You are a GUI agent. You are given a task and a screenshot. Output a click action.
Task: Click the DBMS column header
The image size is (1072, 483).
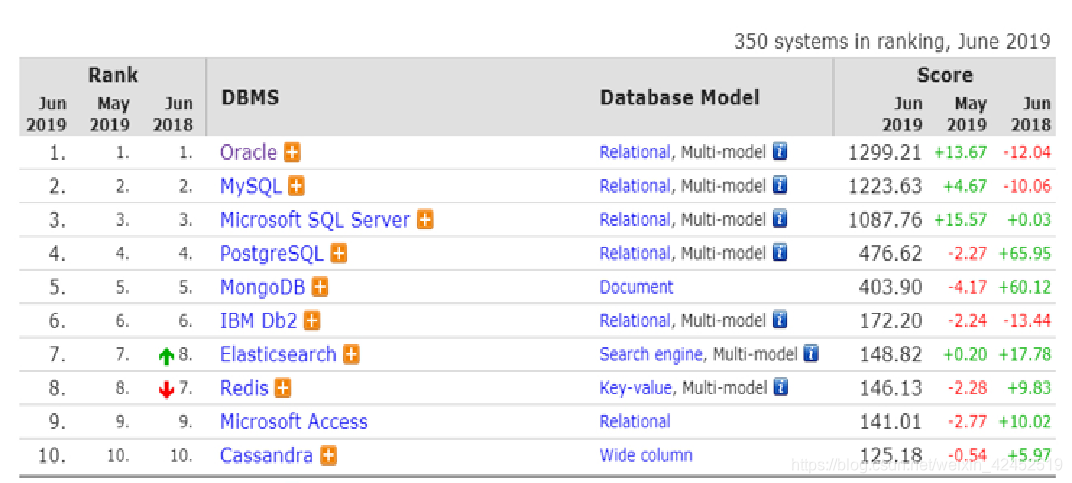click(250, 97)
